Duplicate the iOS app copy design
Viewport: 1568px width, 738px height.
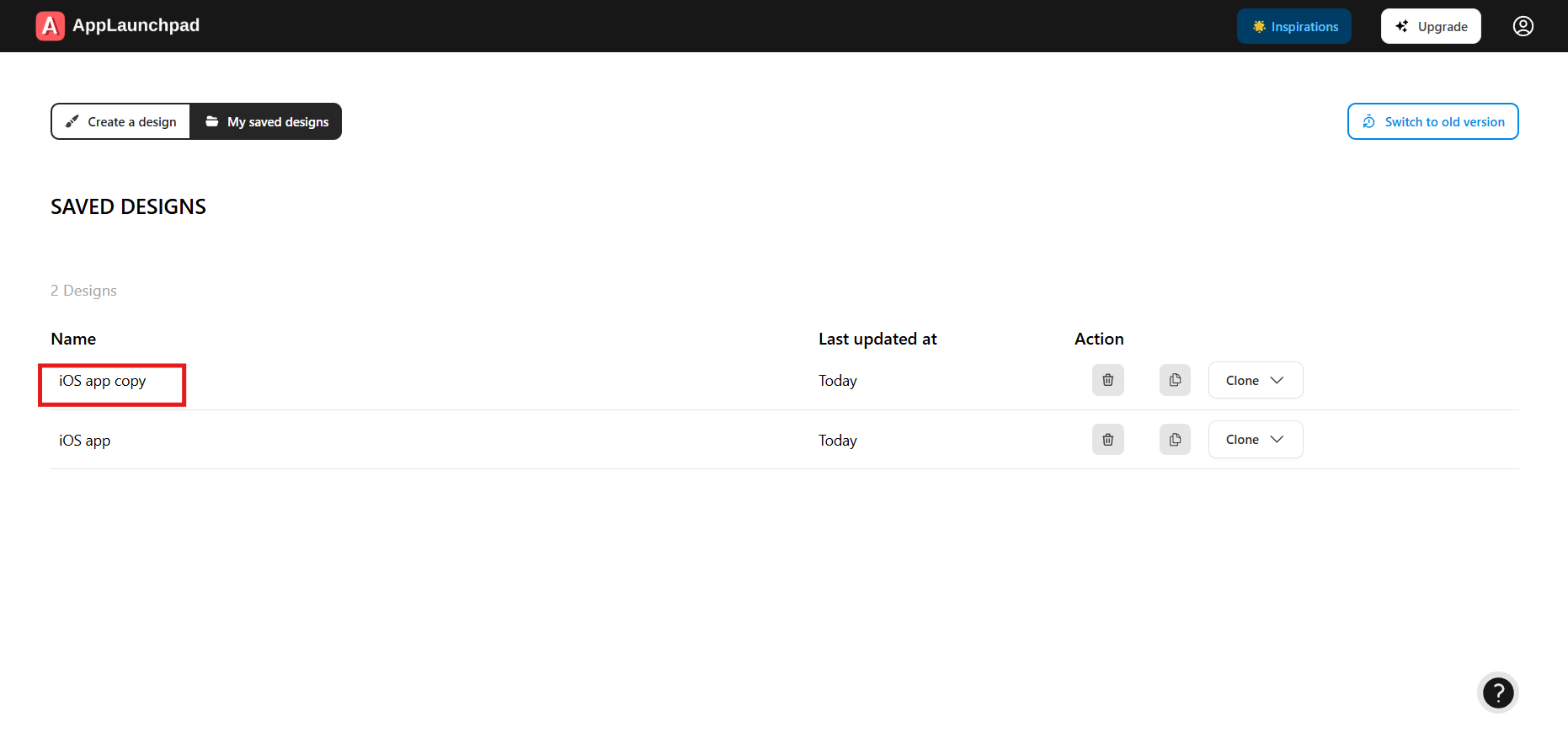click(1175, 380)
